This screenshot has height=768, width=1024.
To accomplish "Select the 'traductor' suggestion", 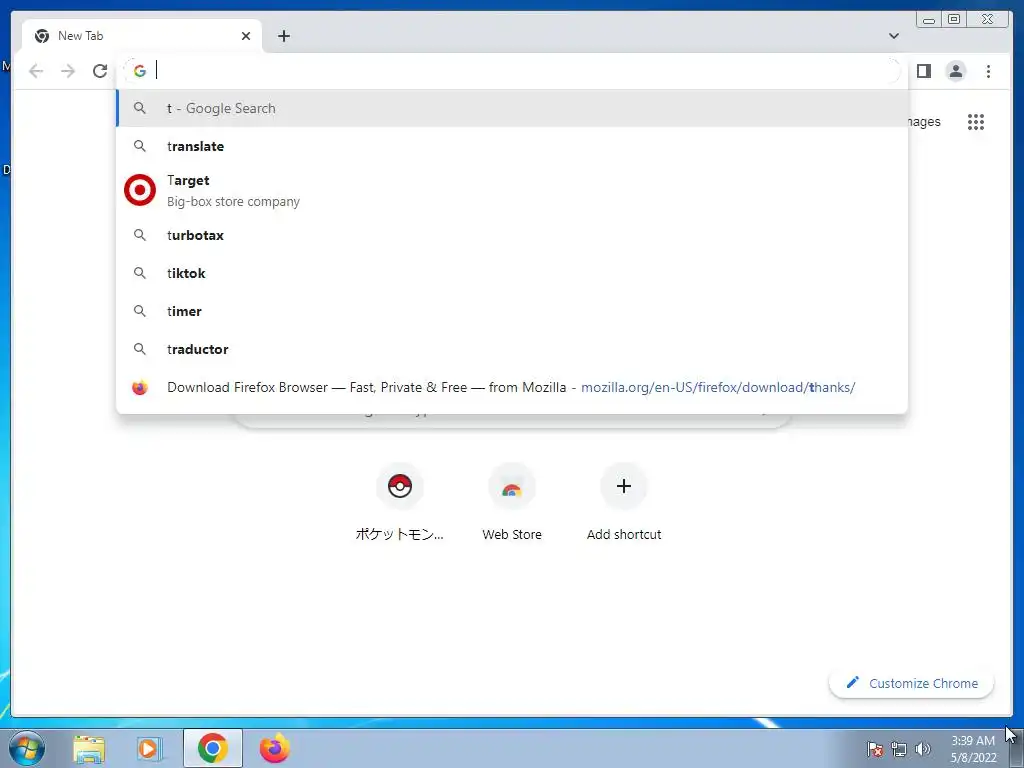I will coord(512,349).
